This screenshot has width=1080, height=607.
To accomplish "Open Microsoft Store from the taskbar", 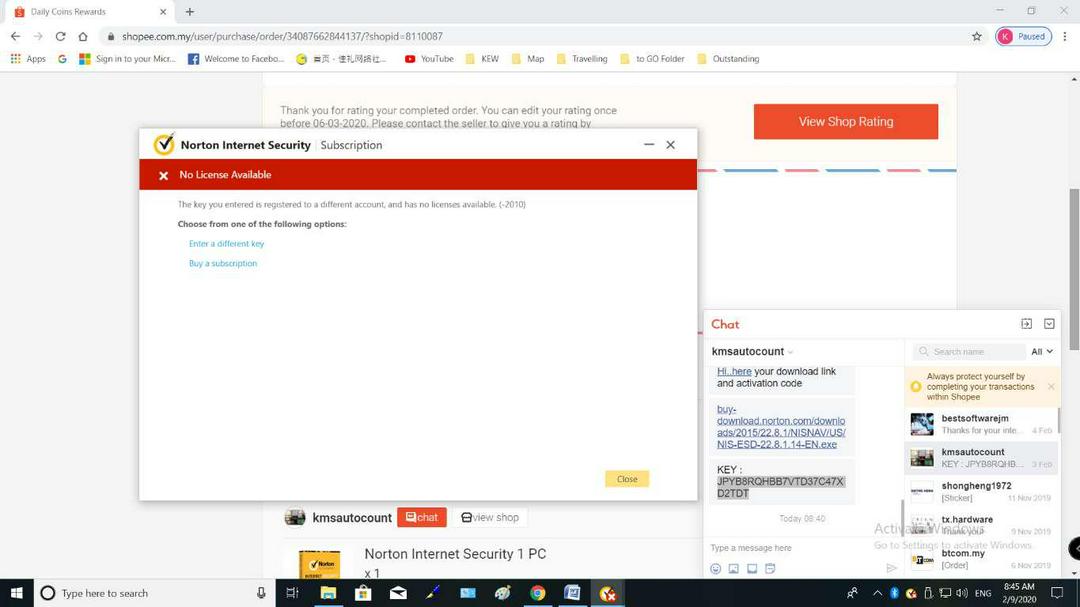I will pos(363,593).
